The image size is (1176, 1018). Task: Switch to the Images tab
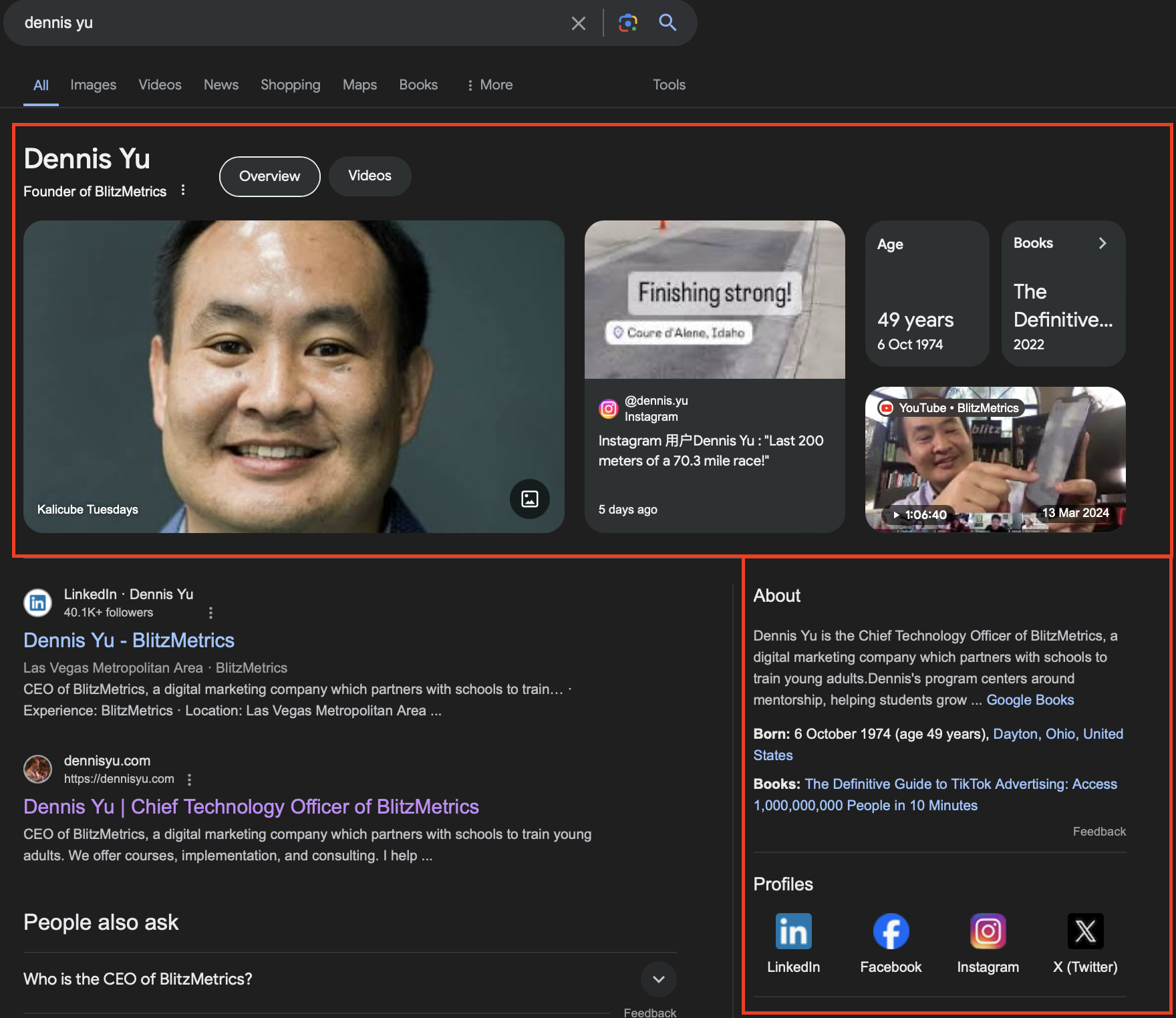[93, 85]
